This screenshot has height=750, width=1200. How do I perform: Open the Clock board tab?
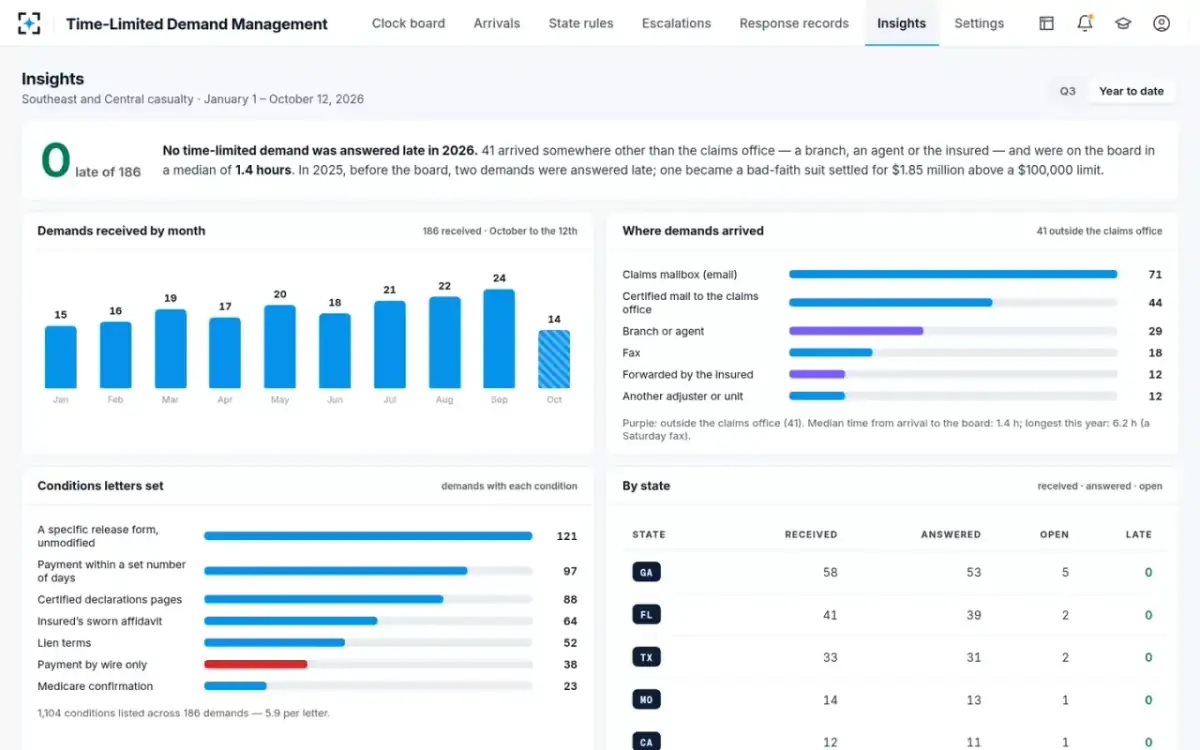(x=408, y=23)
